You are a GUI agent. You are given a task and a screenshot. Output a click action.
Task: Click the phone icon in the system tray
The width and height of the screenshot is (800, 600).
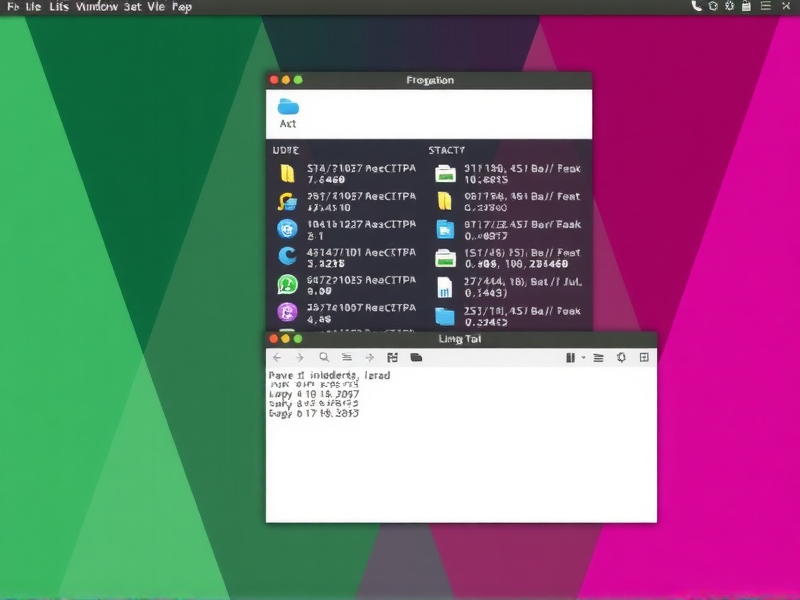[x=698, y=7]
